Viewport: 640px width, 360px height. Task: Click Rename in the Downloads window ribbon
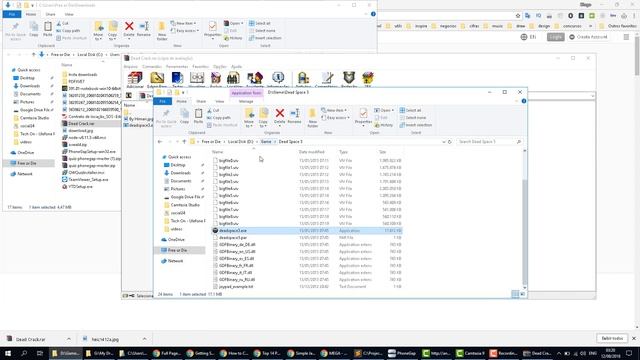[x=144, y=29]
